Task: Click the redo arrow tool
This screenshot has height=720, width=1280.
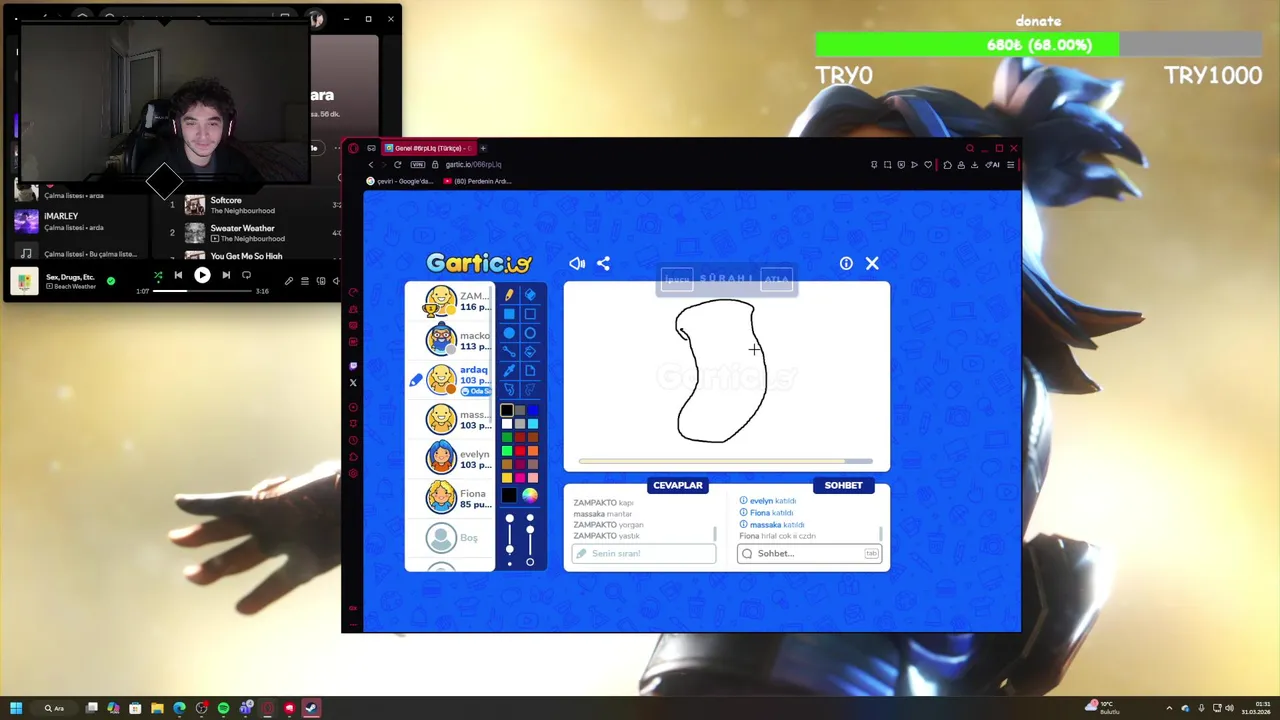Action: click(530, 388)
